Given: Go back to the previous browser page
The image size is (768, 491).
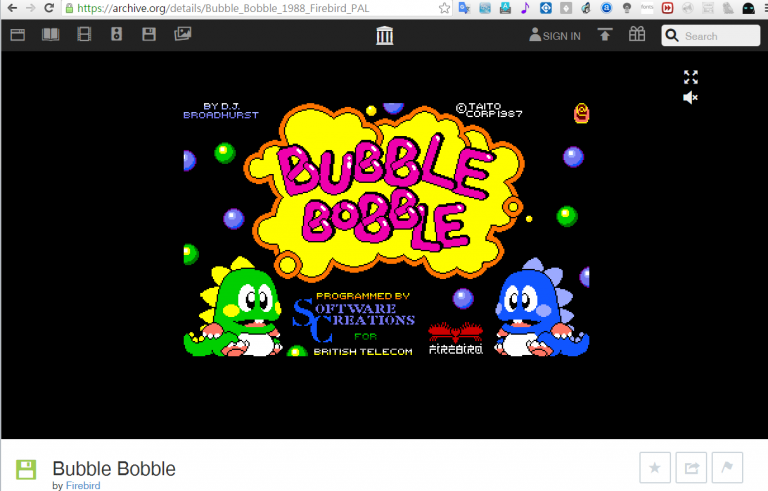Looking at the screenshot, I should coord(12,8).
